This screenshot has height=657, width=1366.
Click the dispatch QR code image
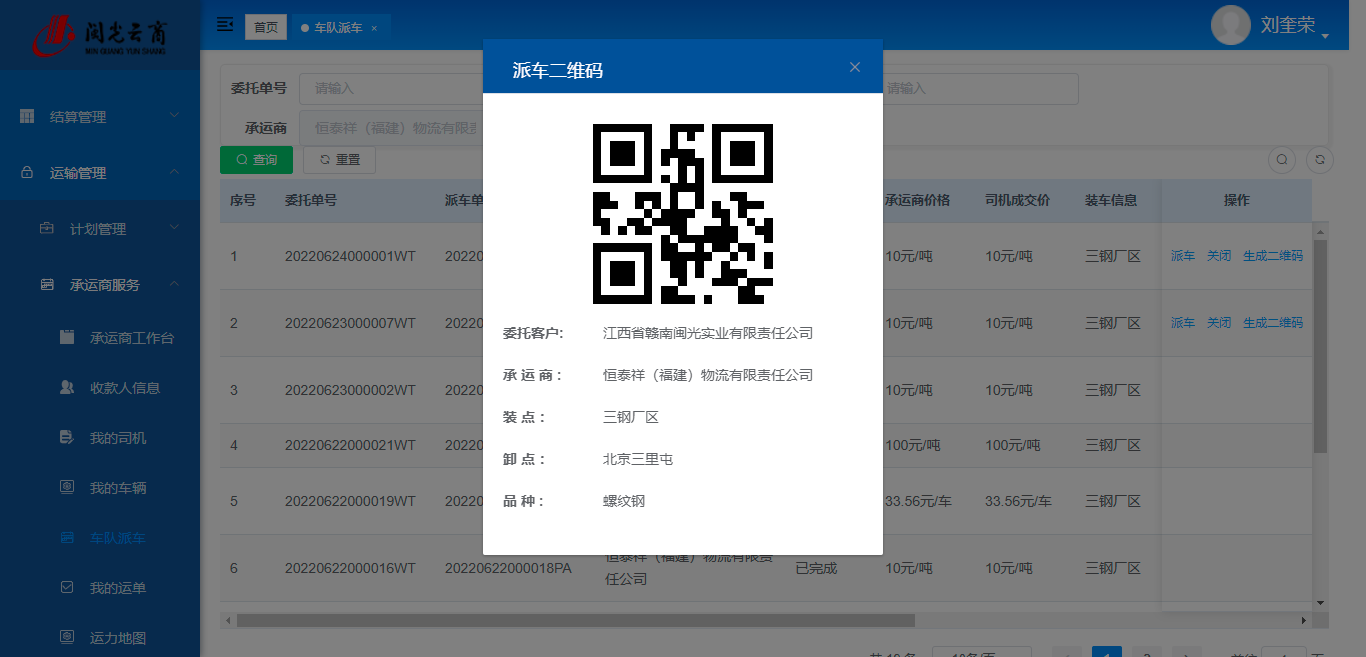[683, 214]
